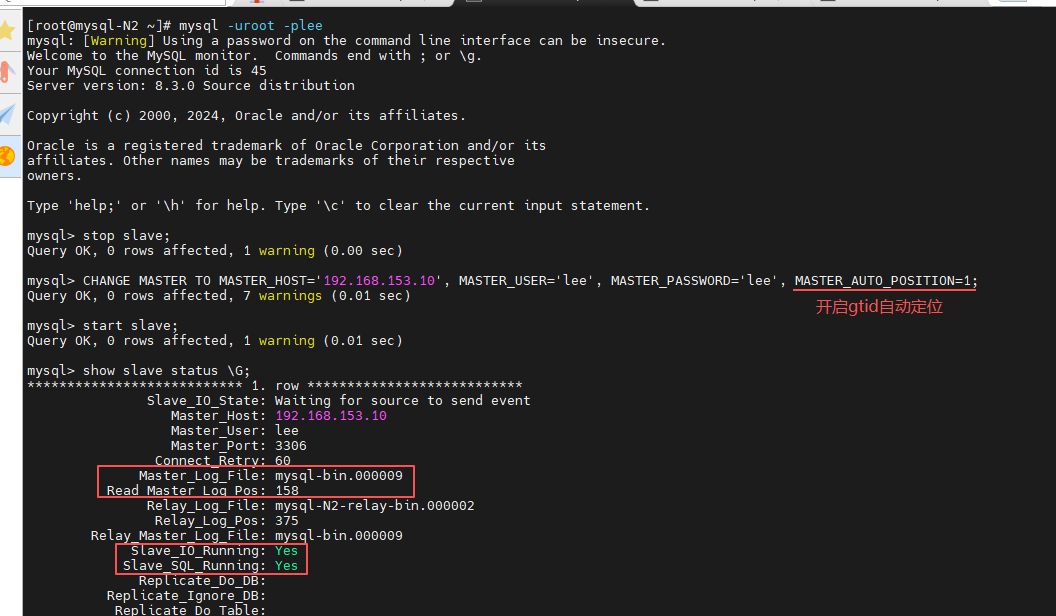Click the Slave_SQL_Running 'Yes' value
1056x616 pixels.
(x=286, y=566)
